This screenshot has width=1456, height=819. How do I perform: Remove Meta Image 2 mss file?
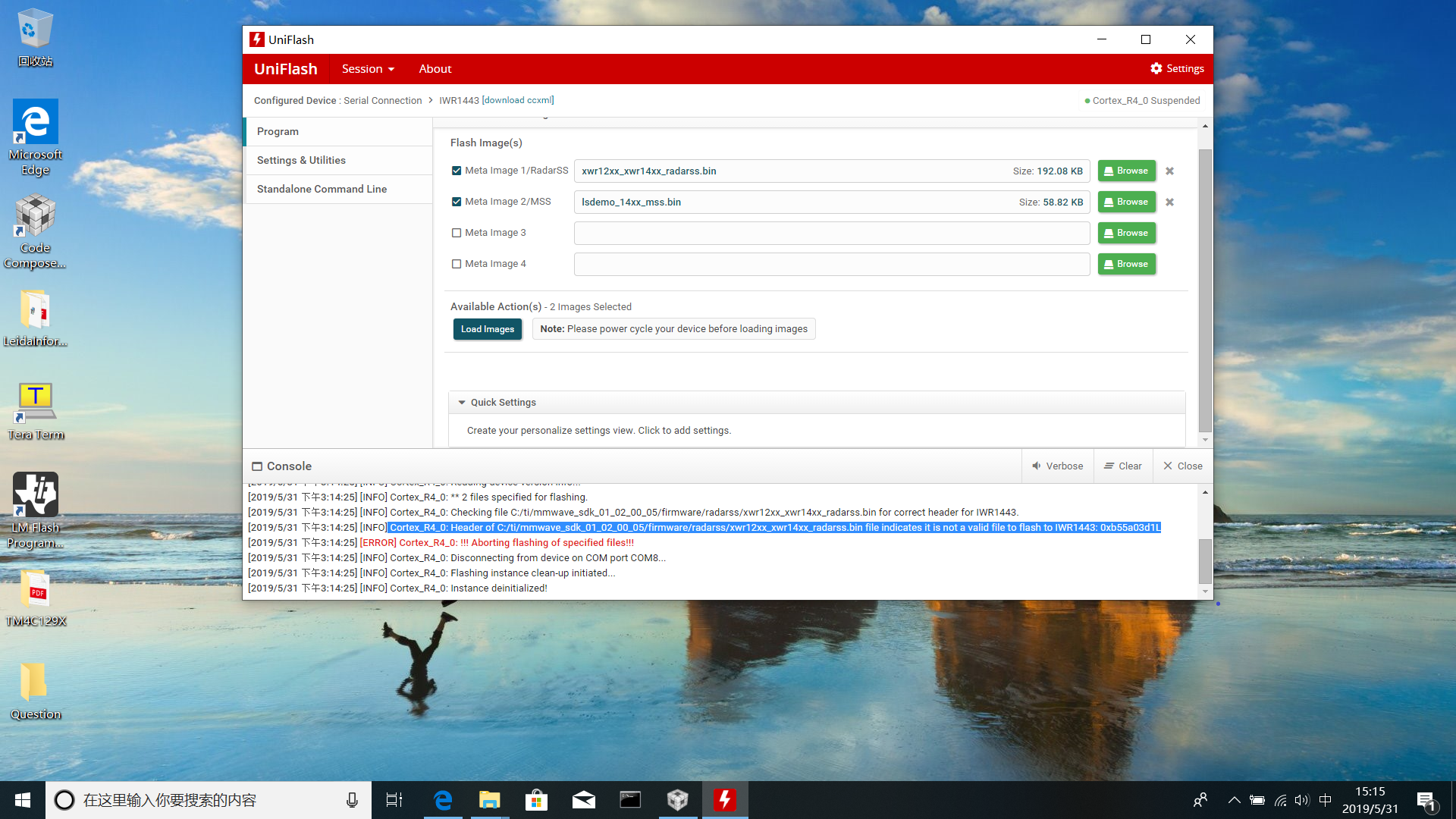click(1169, 202)
